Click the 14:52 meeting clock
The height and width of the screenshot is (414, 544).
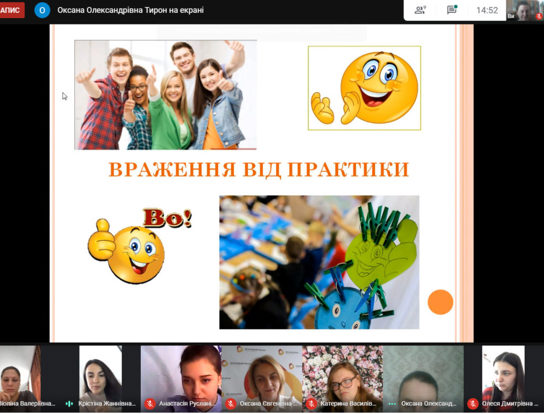(x=487, y=10)
